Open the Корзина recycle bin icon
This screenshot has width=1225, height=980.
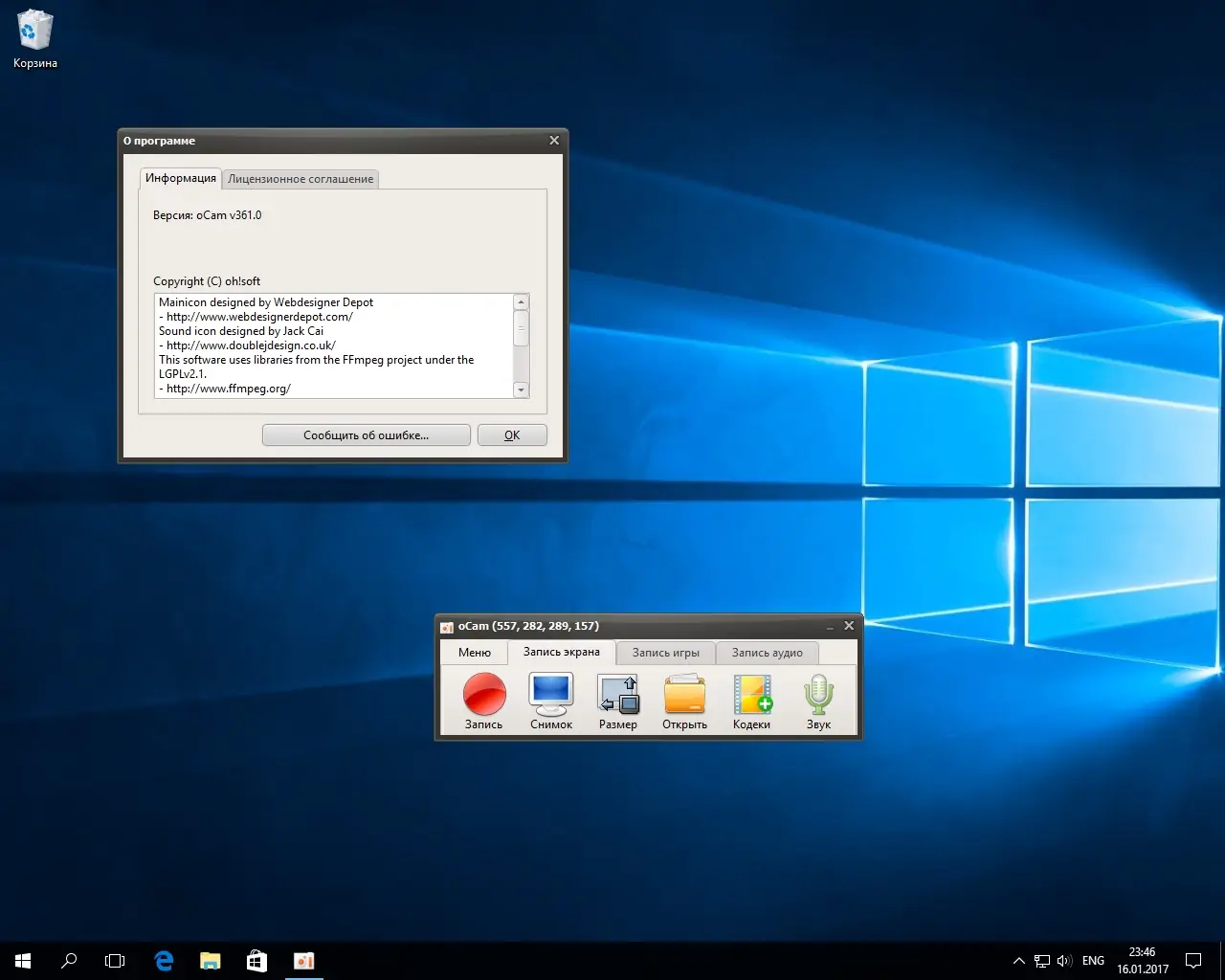click(x=35, y=40)
